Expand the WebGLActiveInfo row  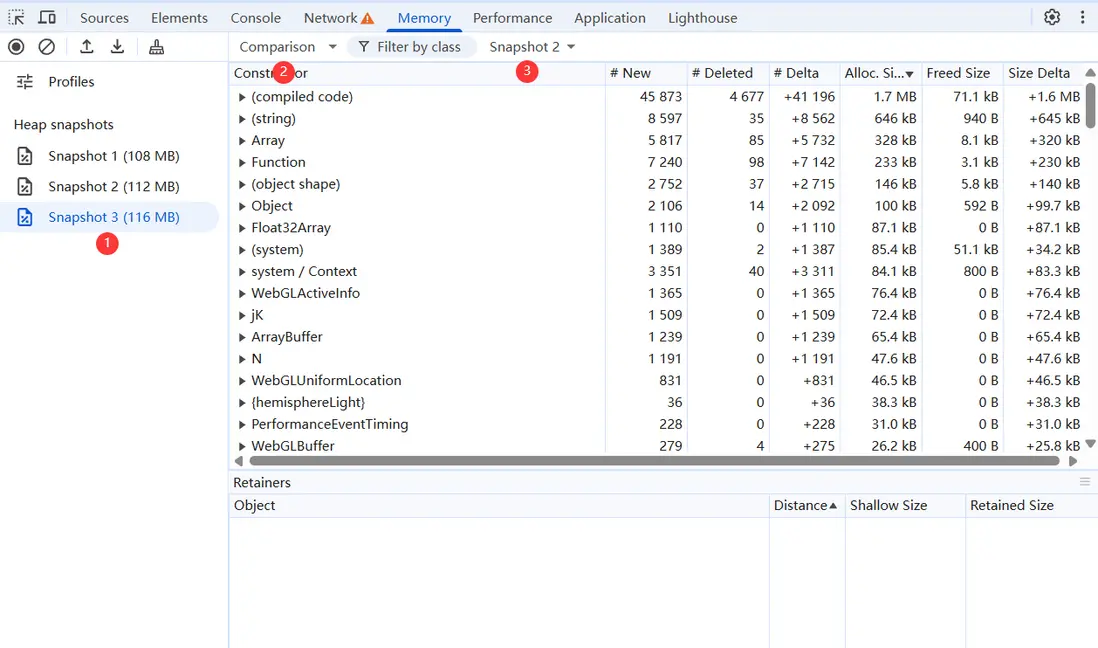[242, 294]
